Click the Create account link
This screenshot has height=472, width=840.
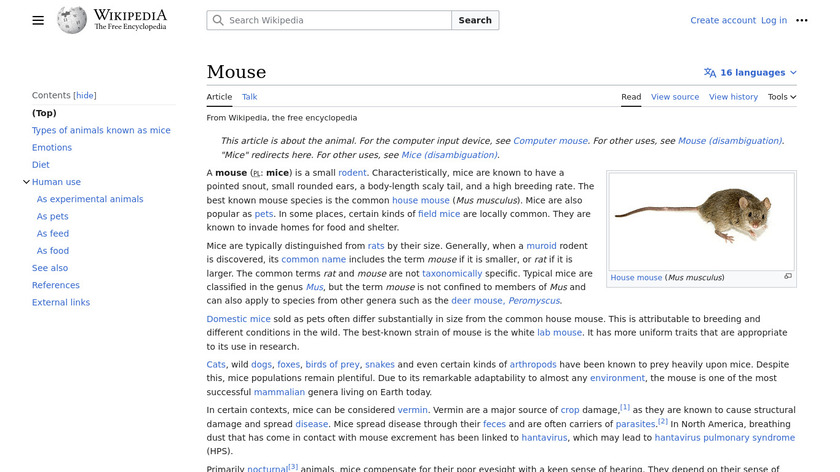[723, 20]
